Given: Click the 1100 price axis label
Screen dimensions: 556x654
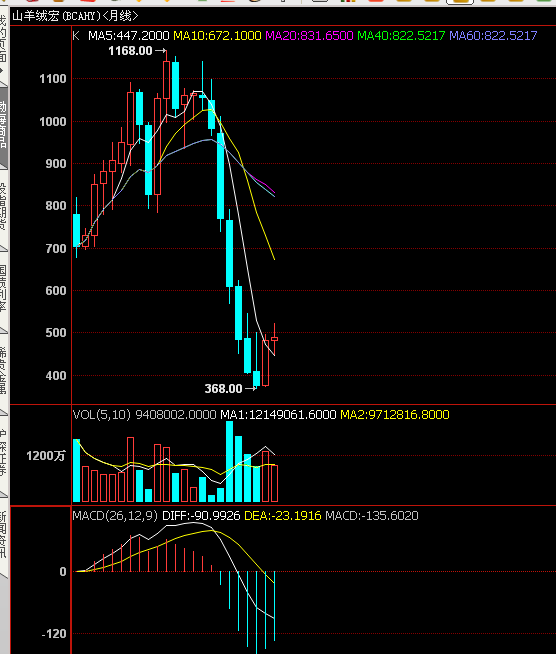Looking at the screenshot, I should (x=53, y=79).
